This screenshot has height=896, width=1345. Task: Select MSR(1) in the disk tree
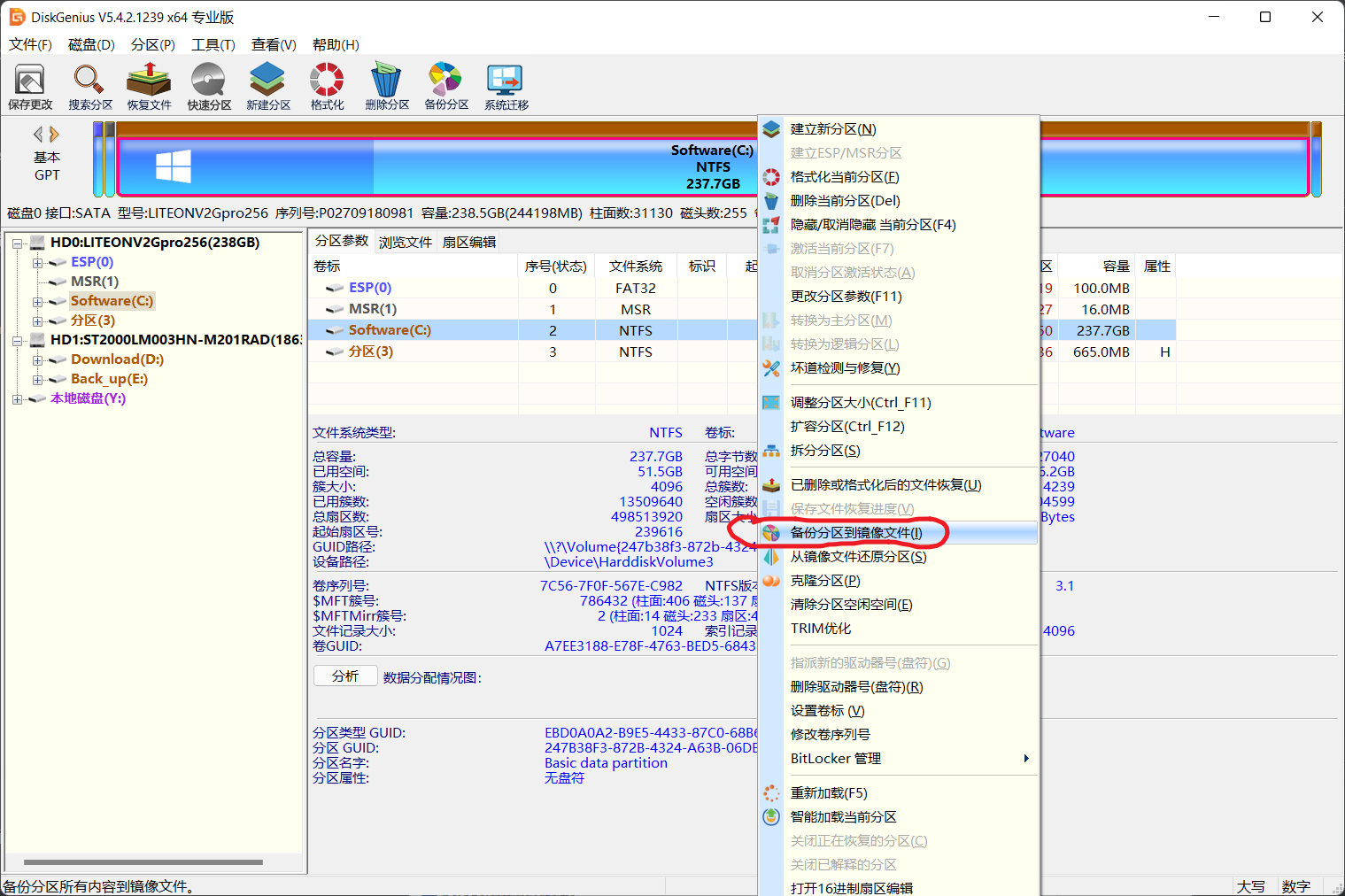tap(95, 282)
